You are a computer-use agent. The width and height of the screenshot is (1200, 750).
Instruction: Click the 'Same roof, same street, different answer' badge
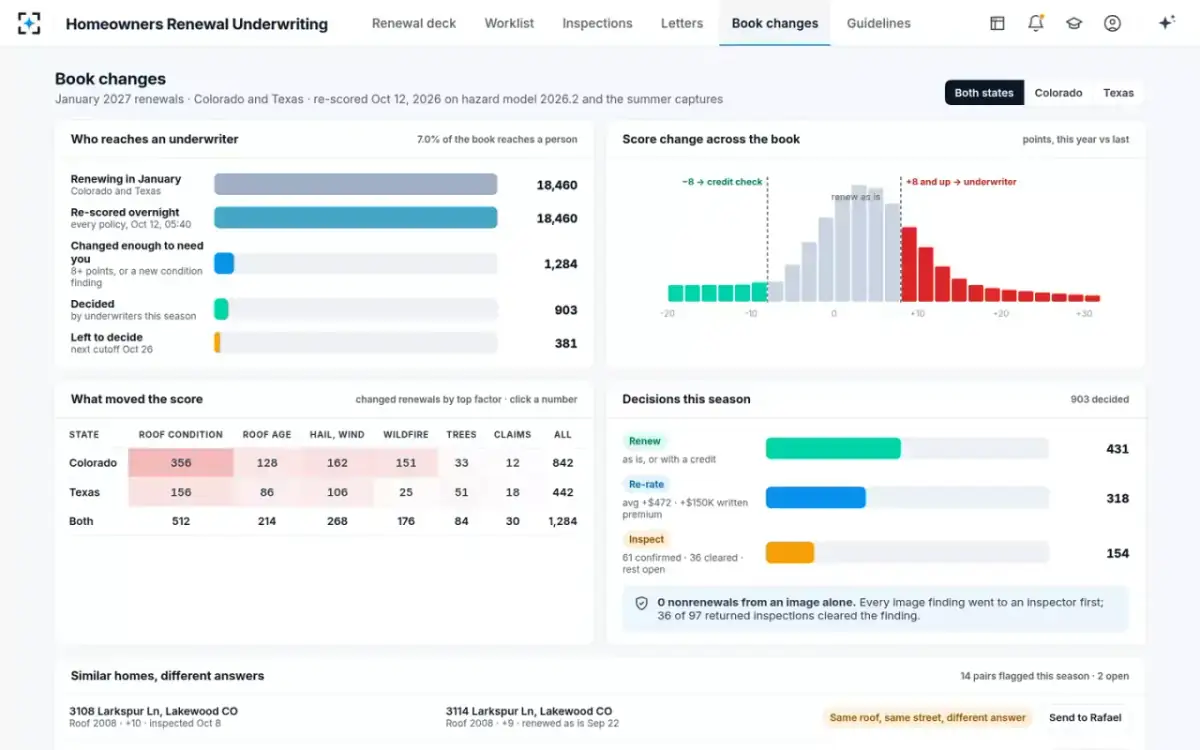pos(928,717)
